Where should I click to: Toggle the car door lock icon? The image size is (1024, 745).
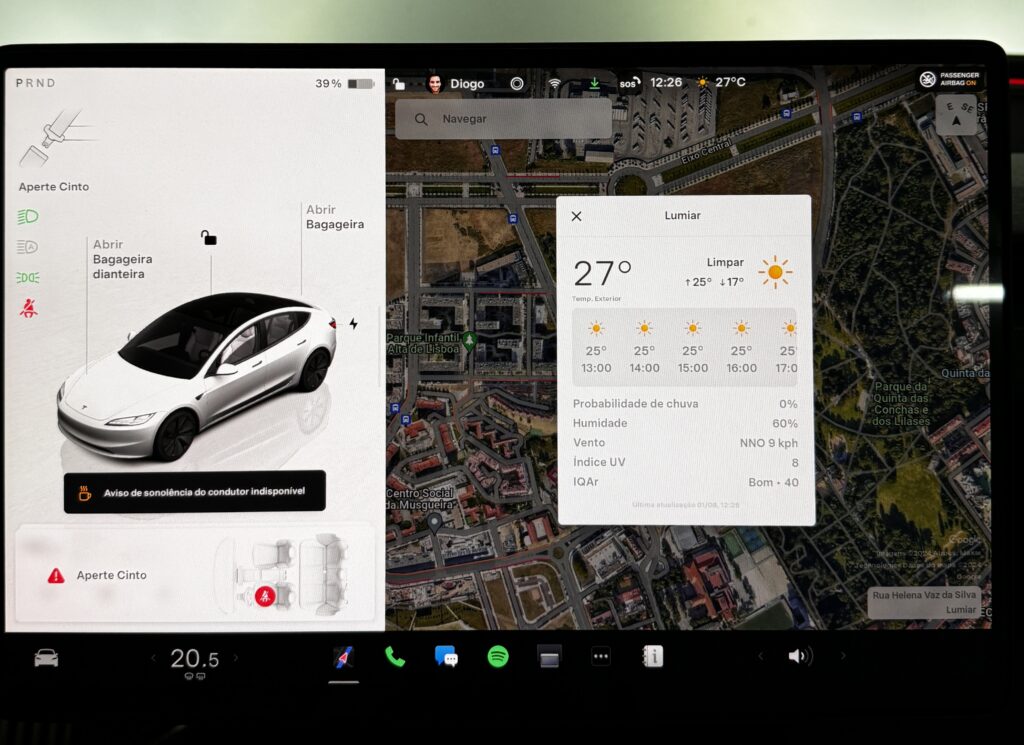click(208, 238)
